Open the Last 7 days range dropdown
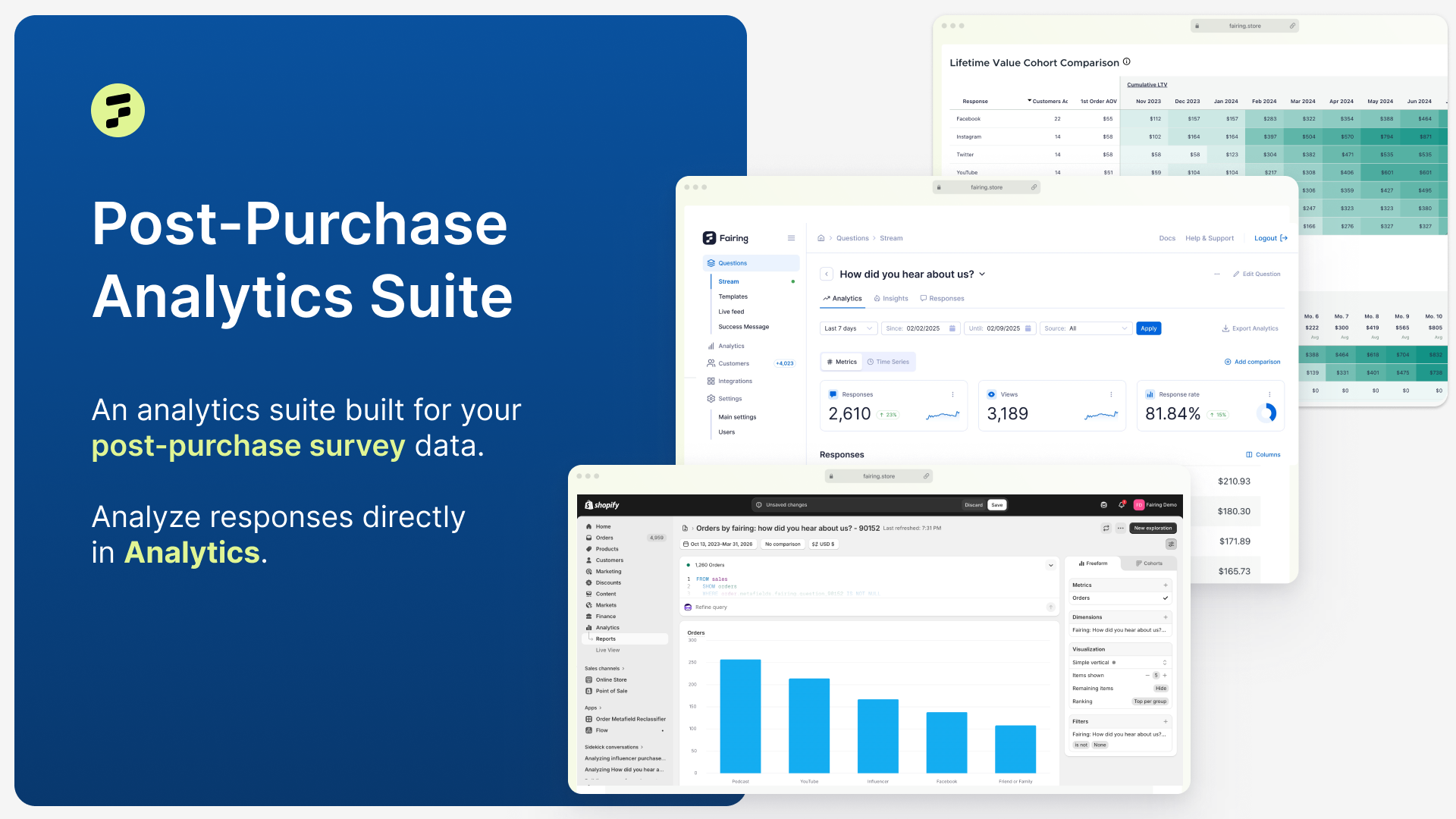The image size is (1456, 819). click(x=849, y=328)
